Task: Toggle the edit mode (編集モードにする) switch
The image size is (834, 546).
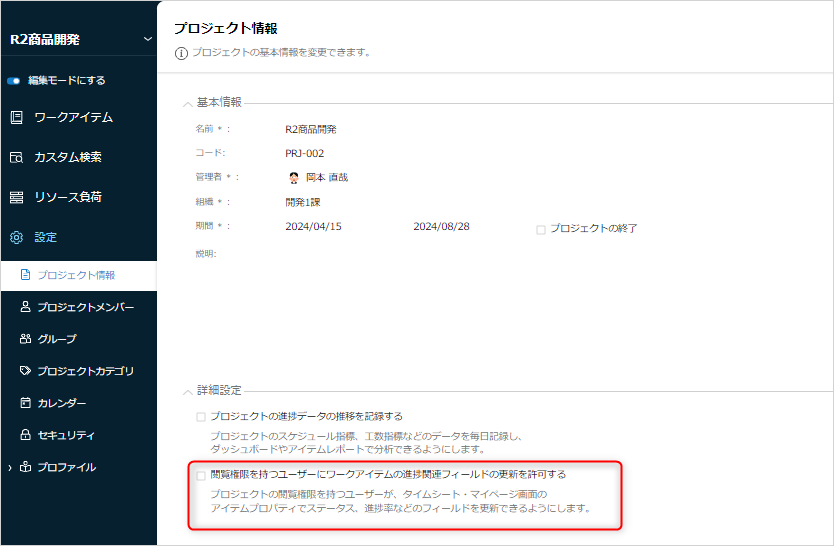Action: click(14, 81)
